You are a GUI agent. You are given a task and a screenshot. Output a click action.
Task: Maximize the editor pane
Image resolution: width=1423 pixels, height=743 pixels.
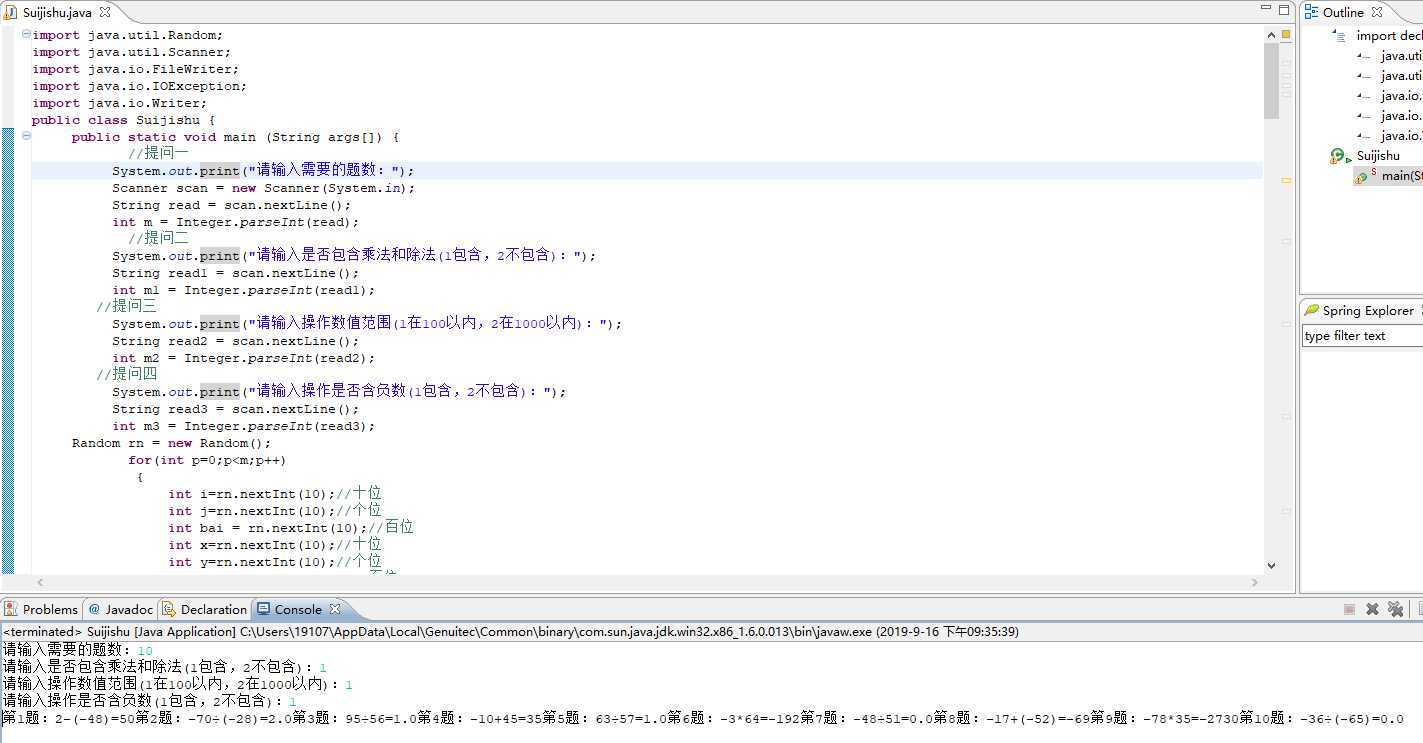click(x=1286, y=10)
